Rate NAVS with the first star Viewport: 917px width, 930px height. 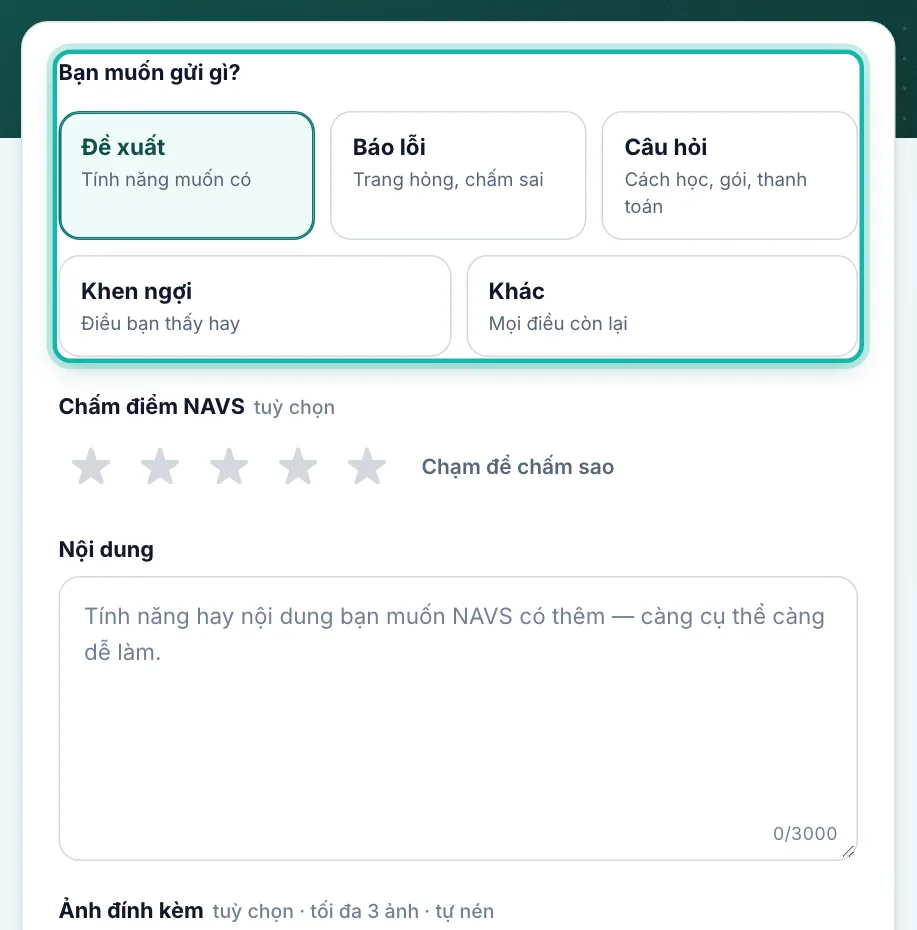pyautogui.click(x=91, y=466)
